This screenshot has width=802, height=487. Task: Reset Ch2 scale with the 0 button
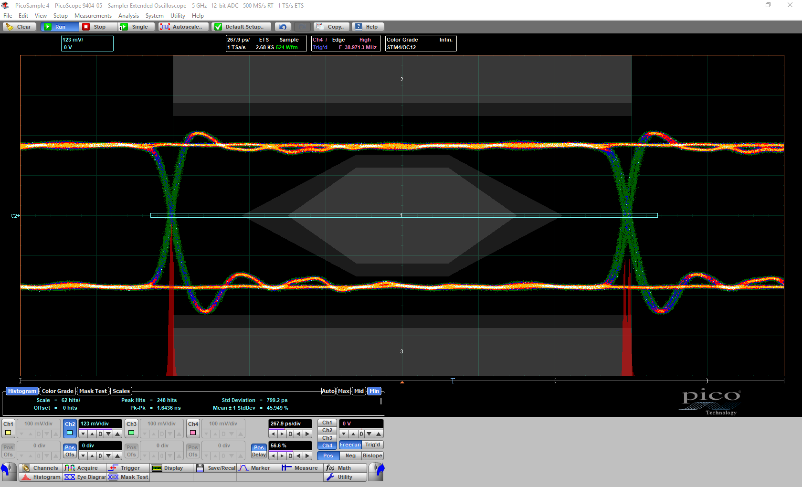tap(100, 434)
